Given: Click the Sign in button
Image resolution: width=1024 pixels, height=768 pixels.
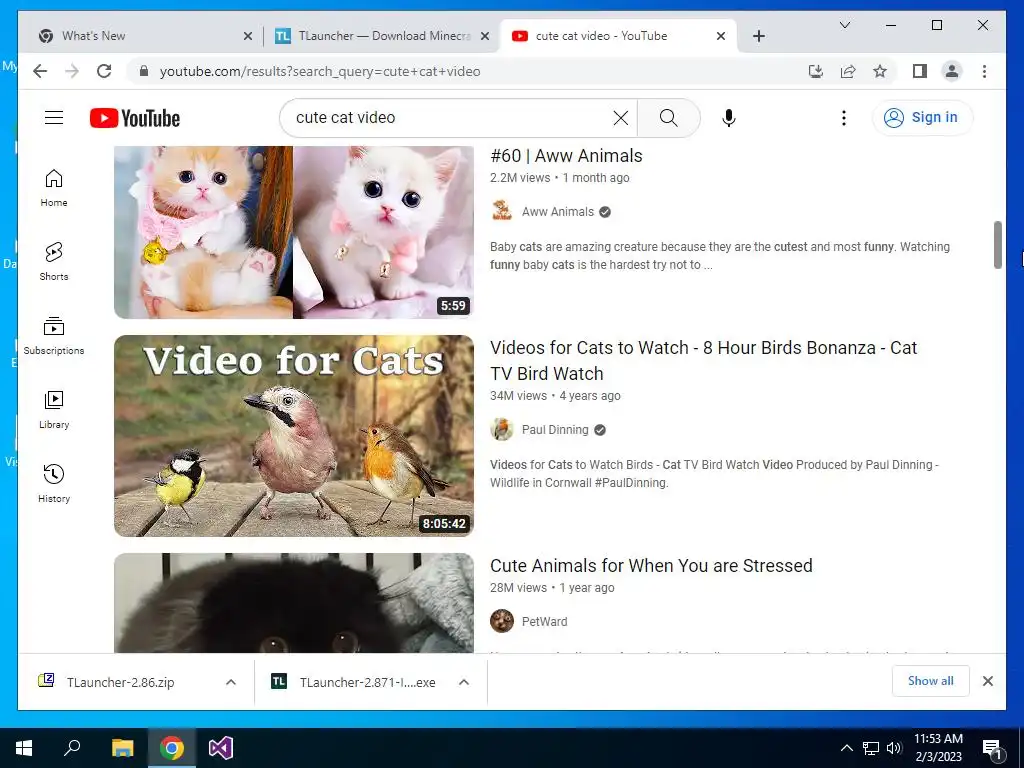Looking at the screenshot, I should pyautogui.click(x=922, y=118).
